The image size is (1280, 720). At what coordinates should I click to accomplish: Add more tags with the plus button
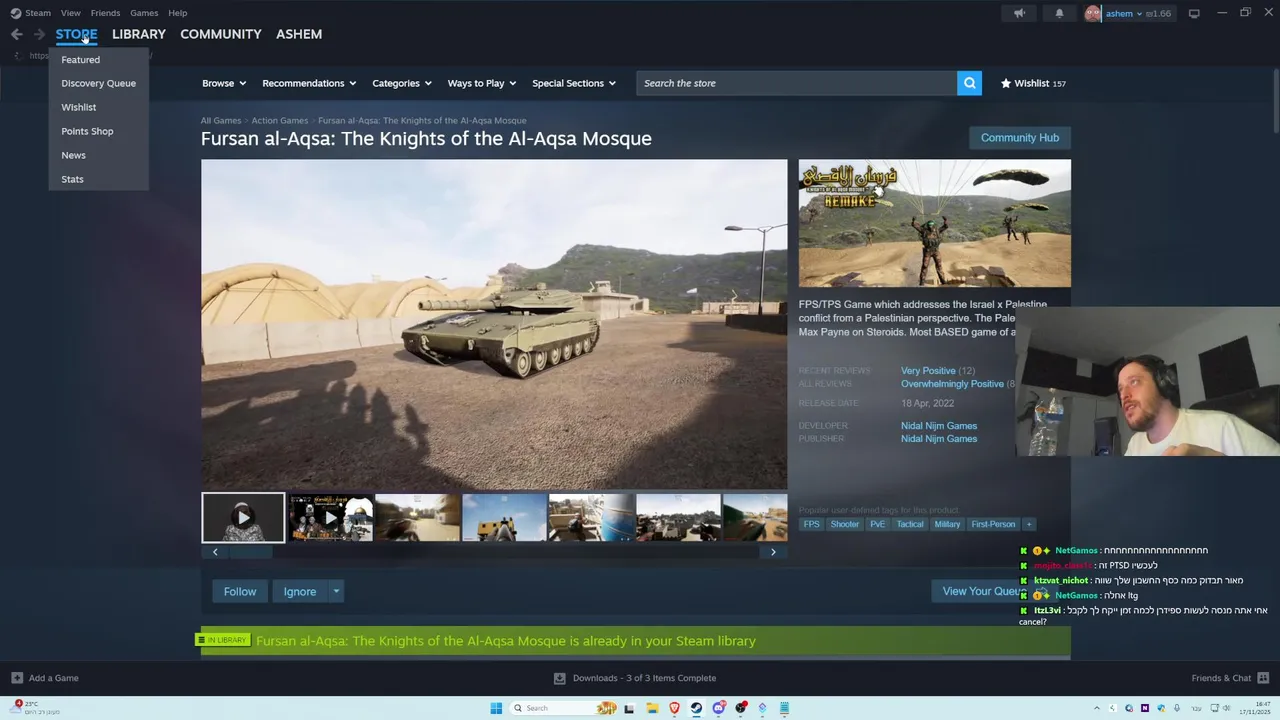(x=1028, y=524)
